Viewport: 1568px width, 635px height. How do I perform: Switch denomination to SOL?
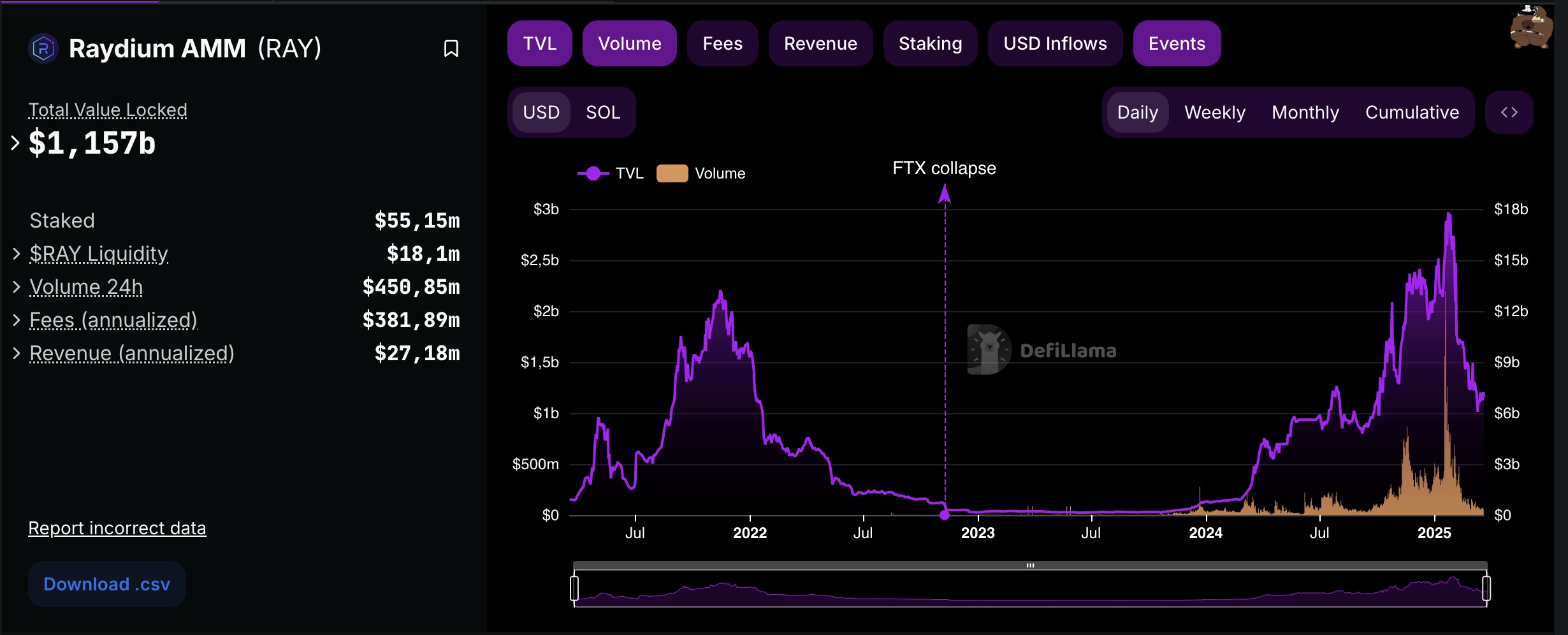tap(603, 112)
